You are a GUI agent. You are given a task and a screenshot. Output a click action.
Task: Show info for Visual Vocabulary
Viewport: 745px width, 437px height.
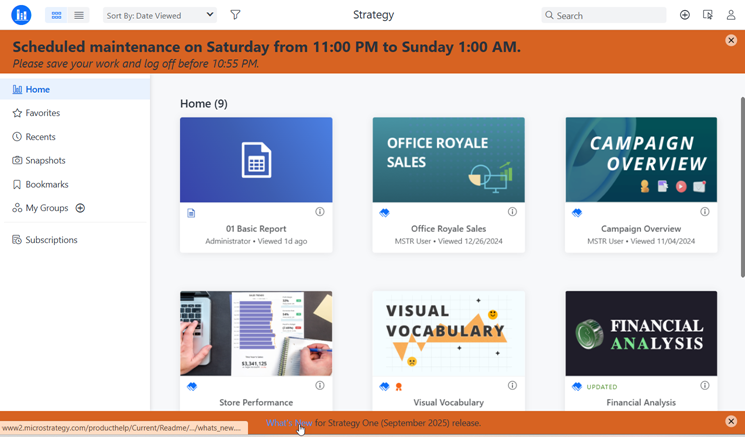[512, 386]
